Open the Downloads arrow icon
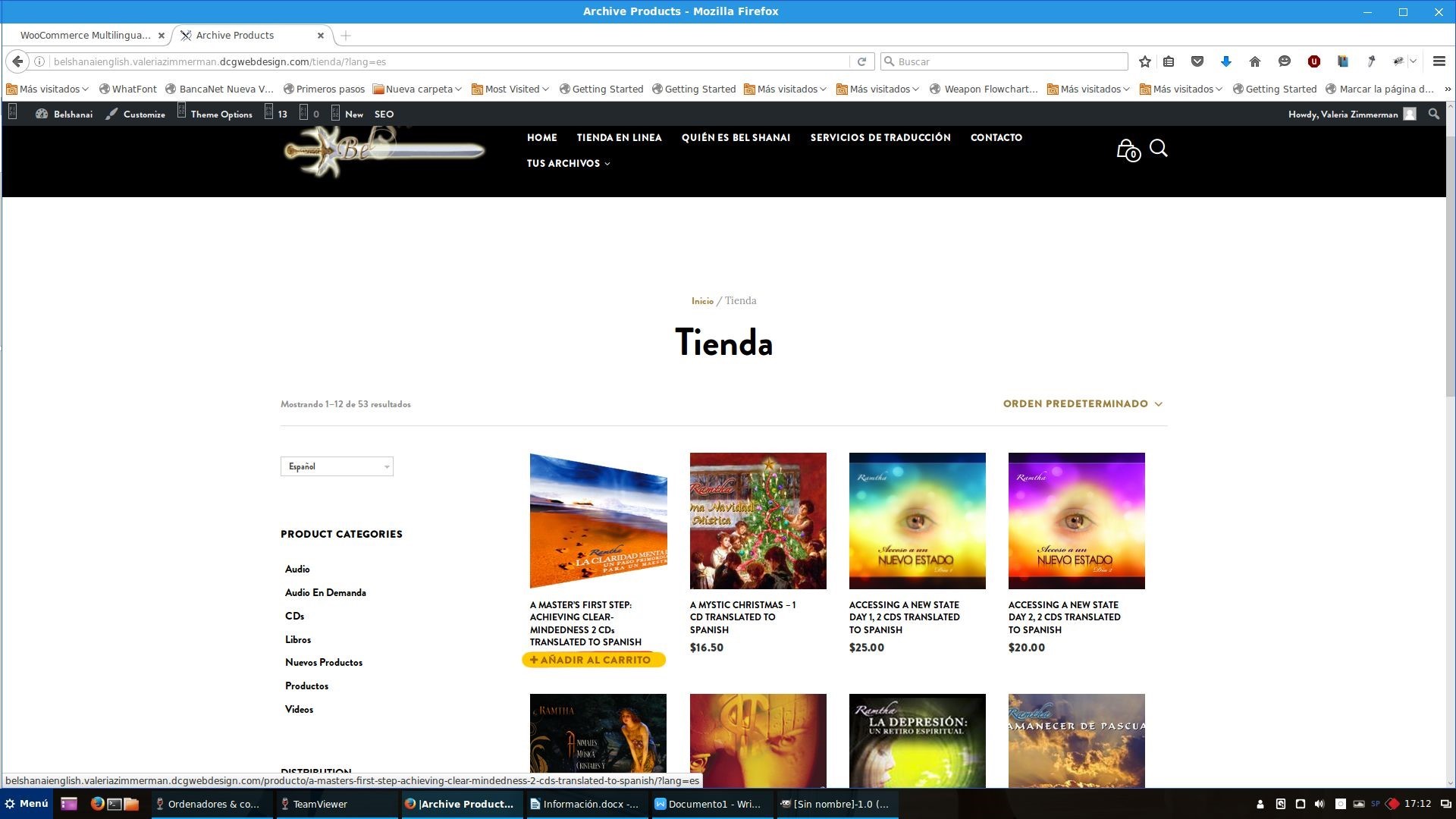The height and width of the screenshot is (819, 1456). [x=1226, y=61]
